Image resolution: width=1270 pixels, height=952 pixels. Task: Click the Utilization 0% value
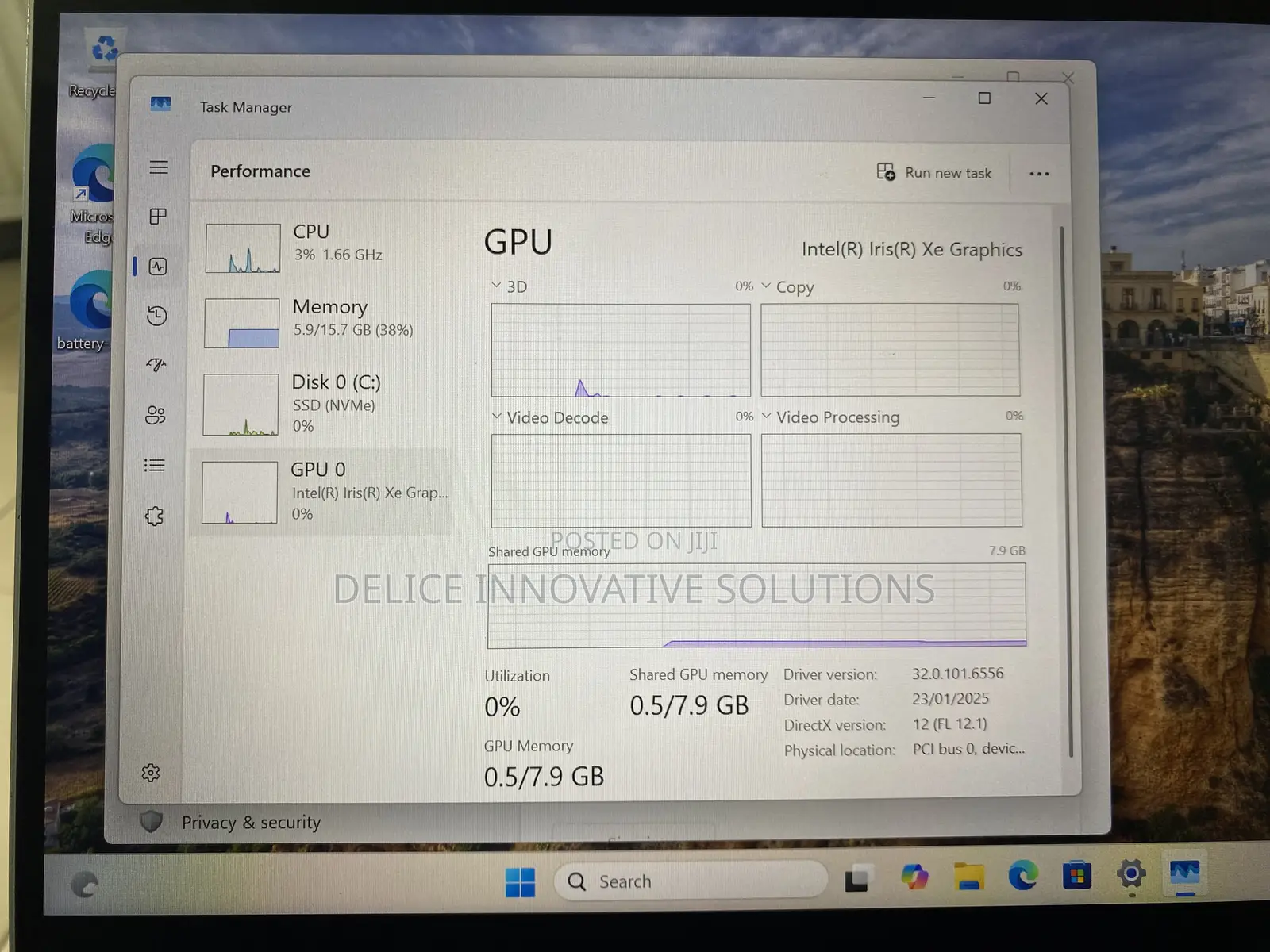click(502, 707)
